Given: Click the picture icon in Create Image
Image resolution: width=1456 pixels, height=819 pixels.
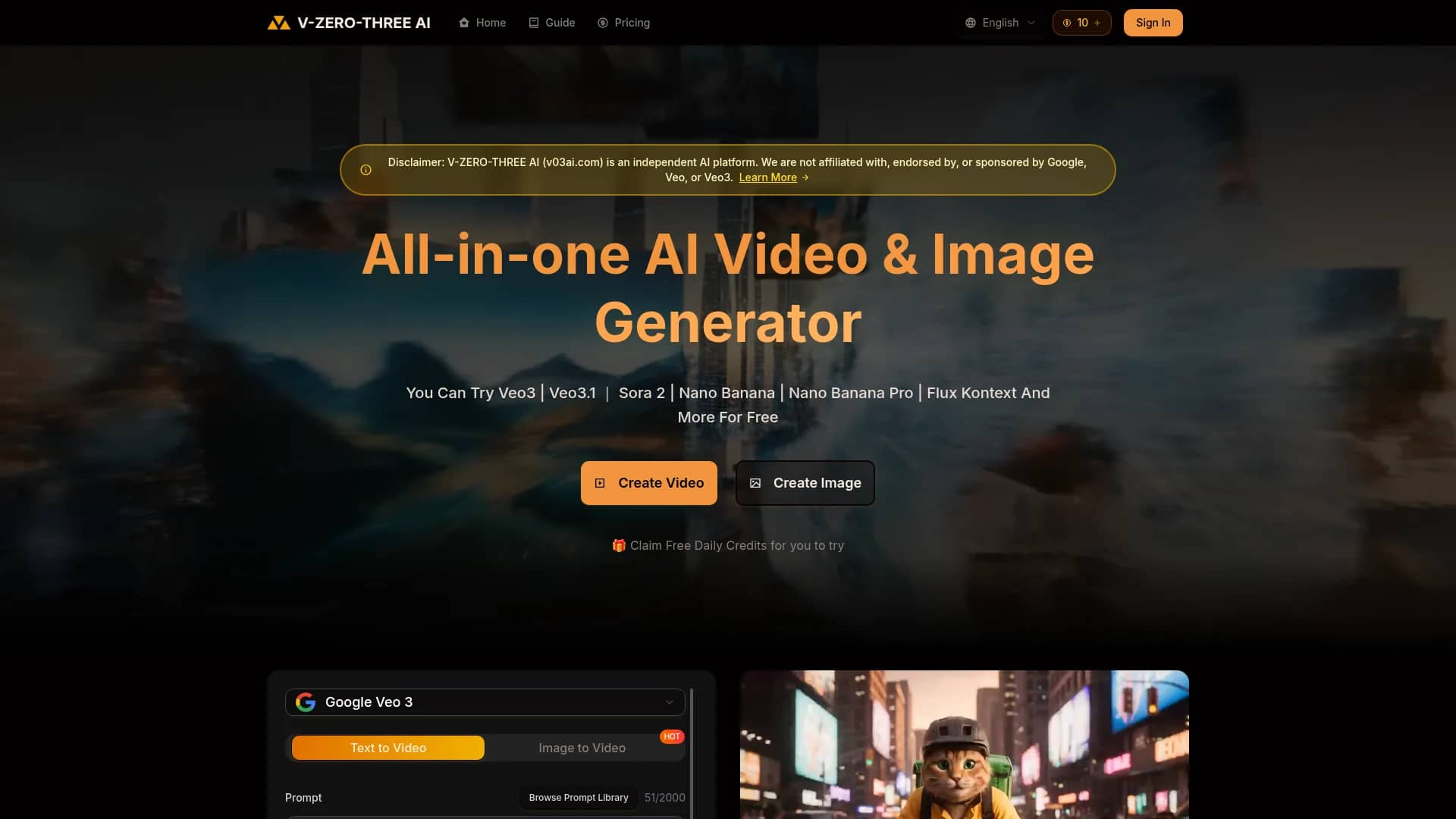Looking at the screenshot, I should [x=755, y=483].
